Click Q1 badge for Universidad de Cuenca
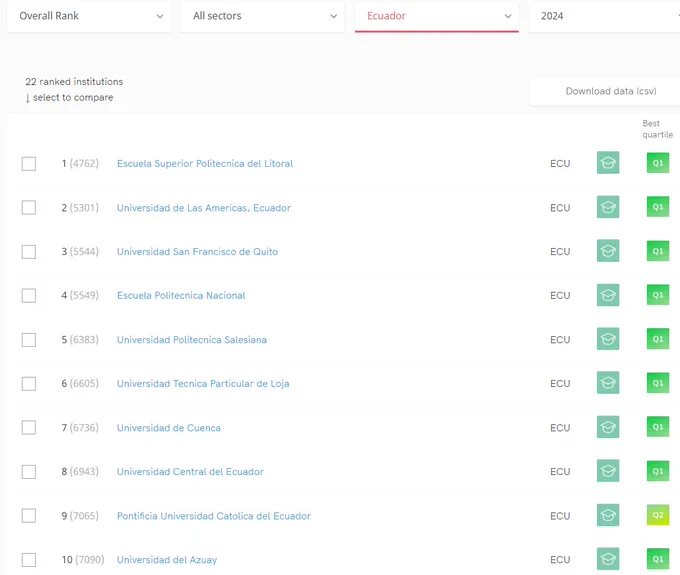This screenshot has height=575, width=680. [x=658, y=427]
